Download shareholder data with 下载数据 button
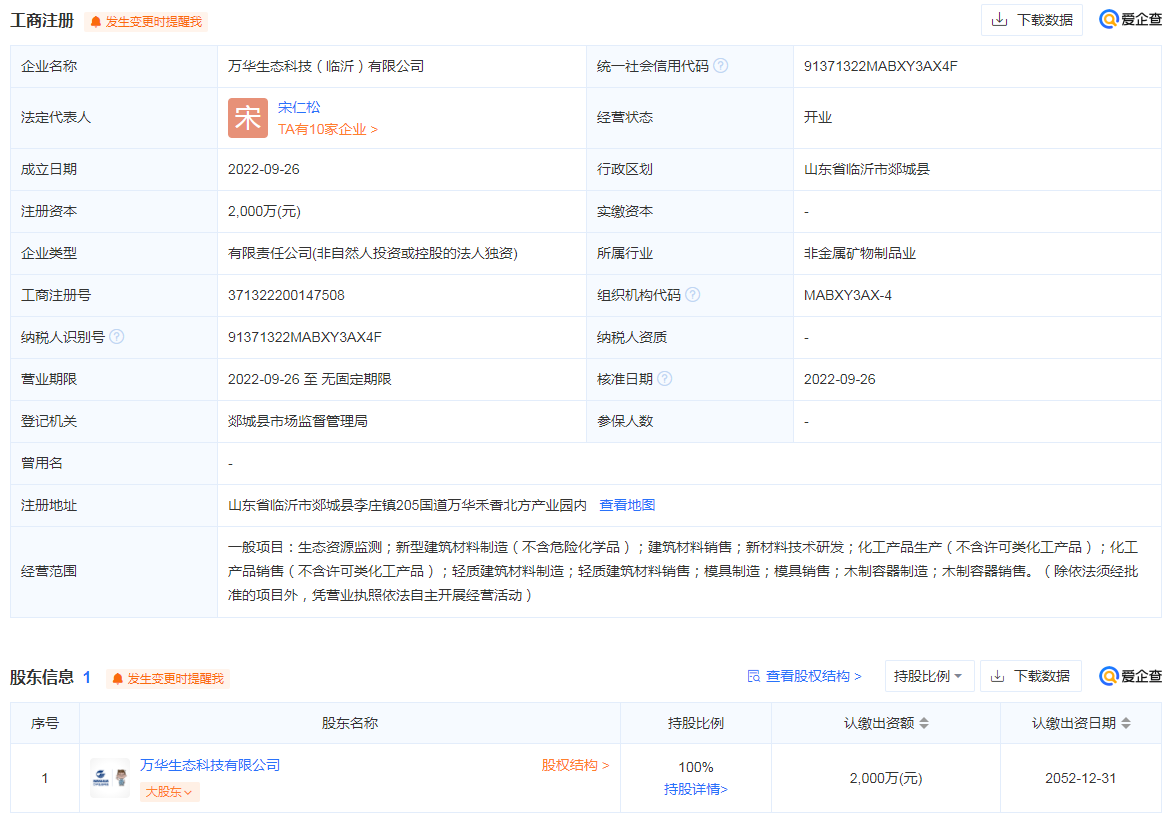The image size is (1170, 813). (x=1030, y=676)
